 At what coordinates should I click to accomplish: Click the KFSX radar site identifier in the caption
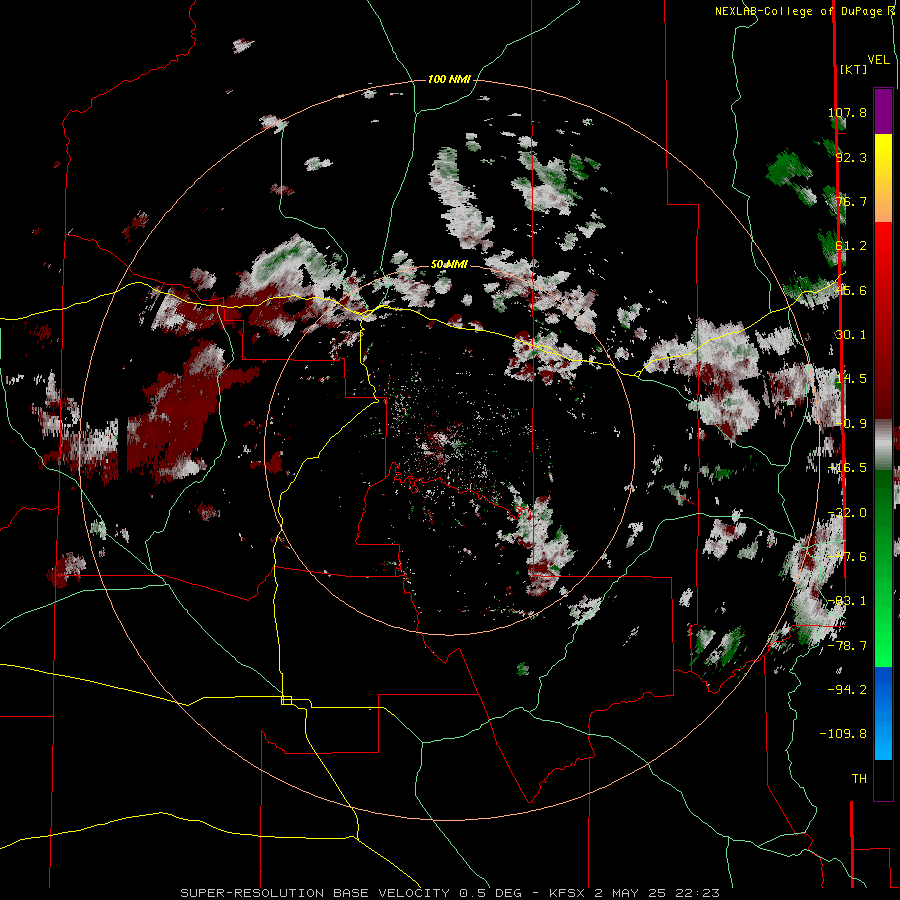coord(568,893)
